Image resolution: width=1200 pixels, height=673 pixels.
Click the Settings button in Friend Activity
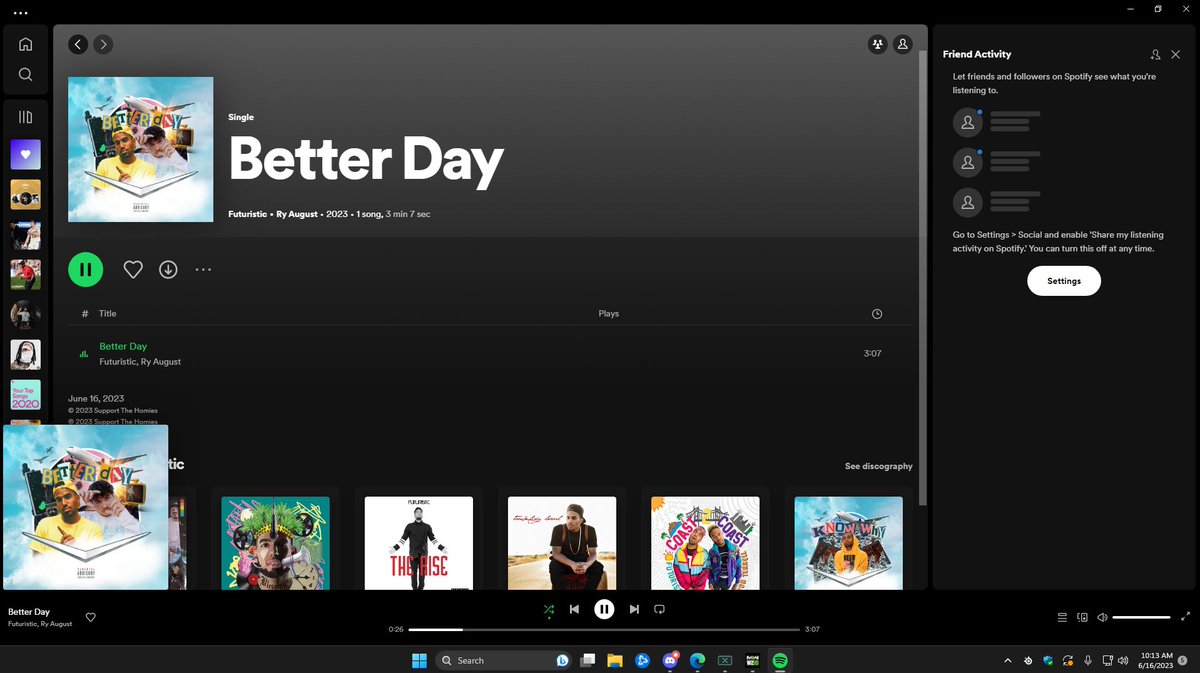tap(1064, 281)
